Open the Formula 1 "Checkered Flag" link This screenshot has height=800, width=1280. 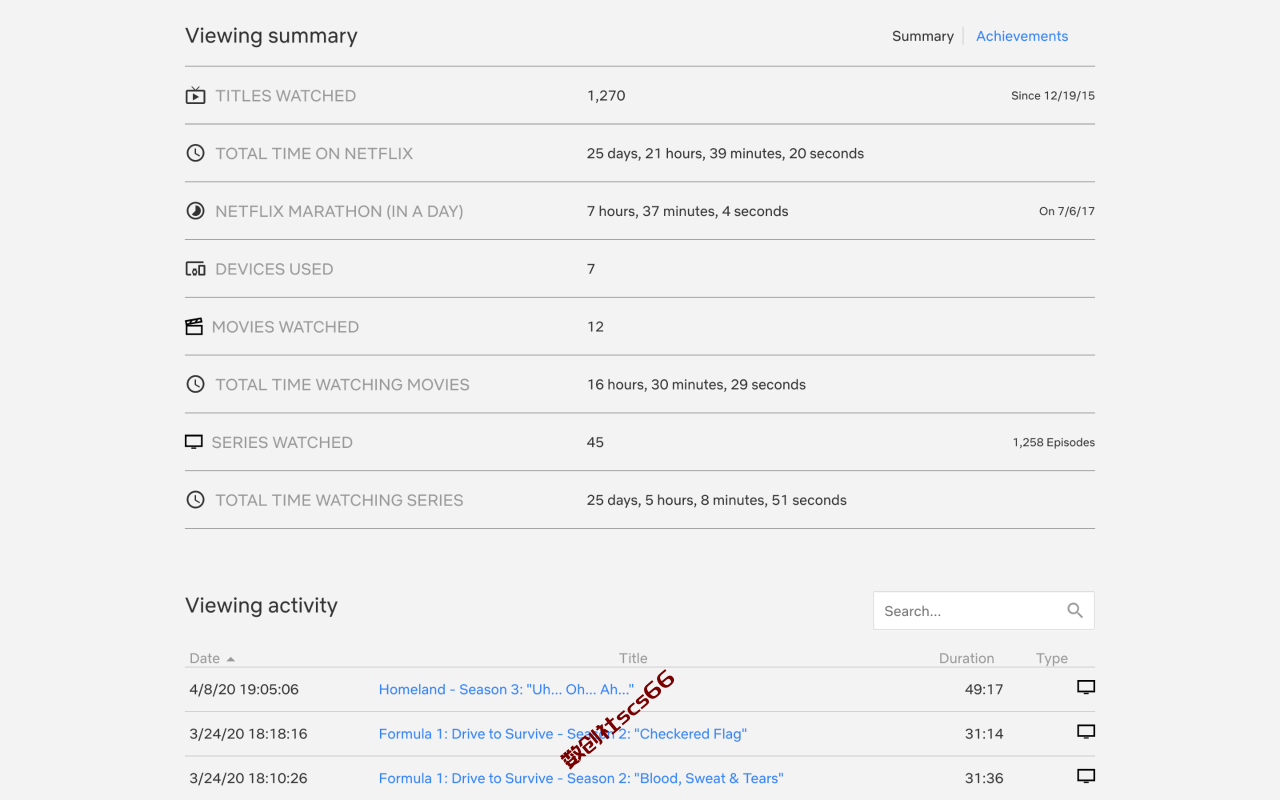pos(563,733)
